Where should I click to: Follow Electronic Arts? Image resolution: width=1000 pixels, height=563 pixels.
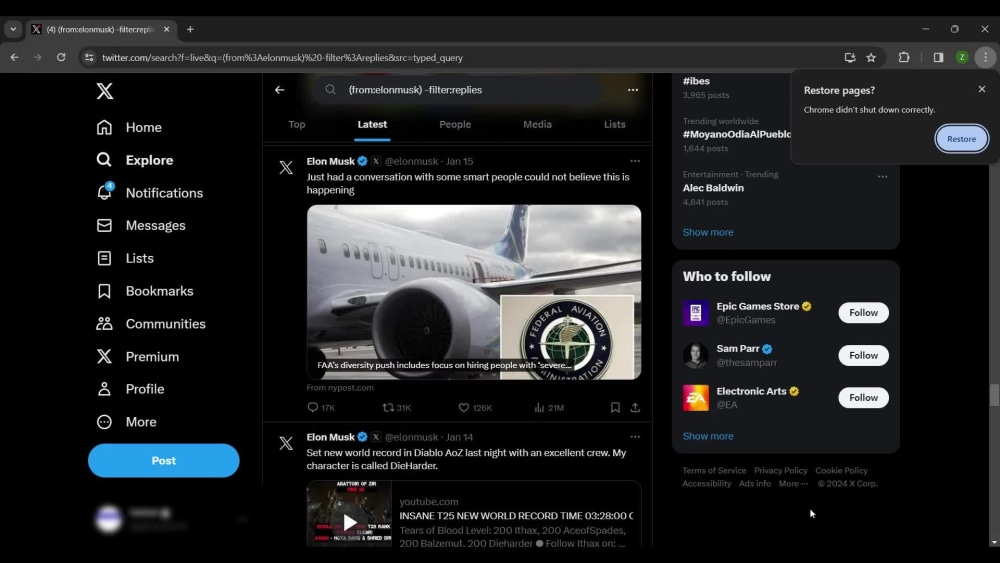[x=863, y=398]
